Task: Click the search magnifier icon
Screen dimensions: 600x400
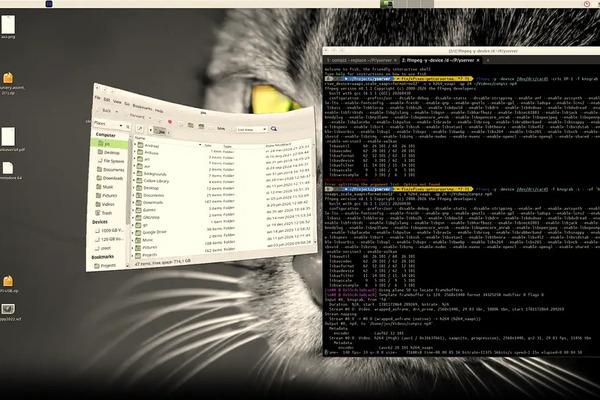Action: 274,129
